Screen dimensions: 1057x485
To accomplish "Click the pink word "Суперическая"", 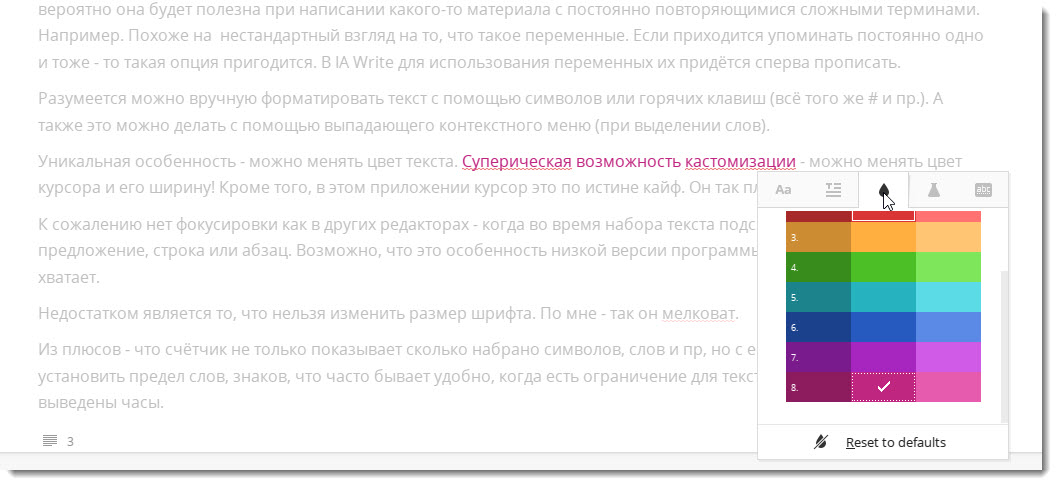I will (517, 162).
